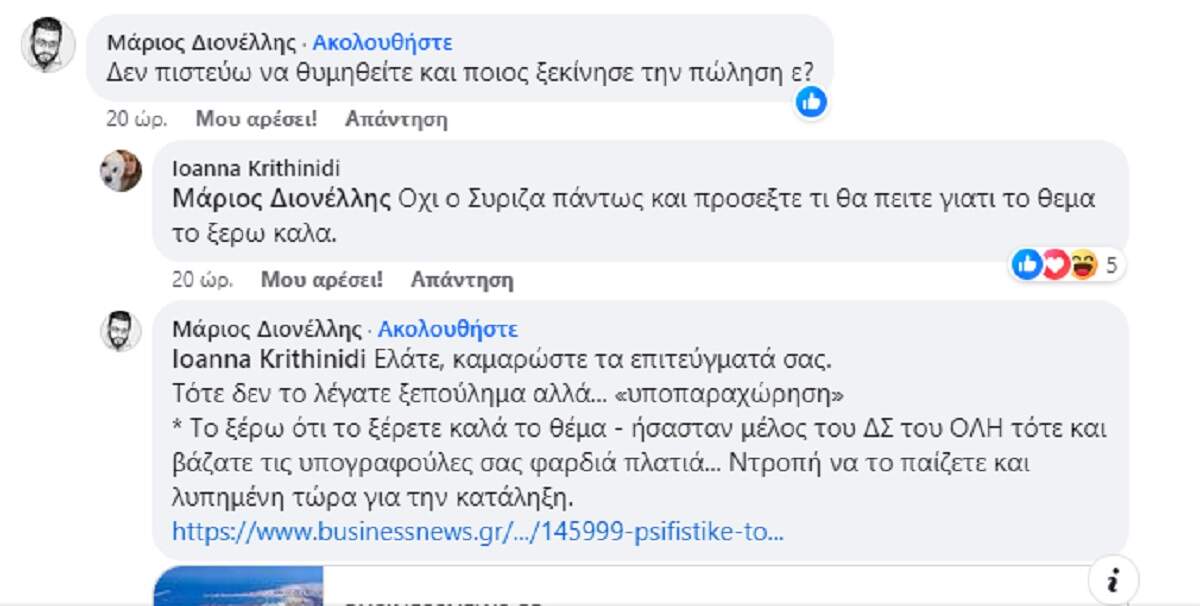Viewport: 1200px width, 606px height.
Task: Click Ακολουθήστε on Μάριος's reply comment
Action: click(x=448, y=329)
